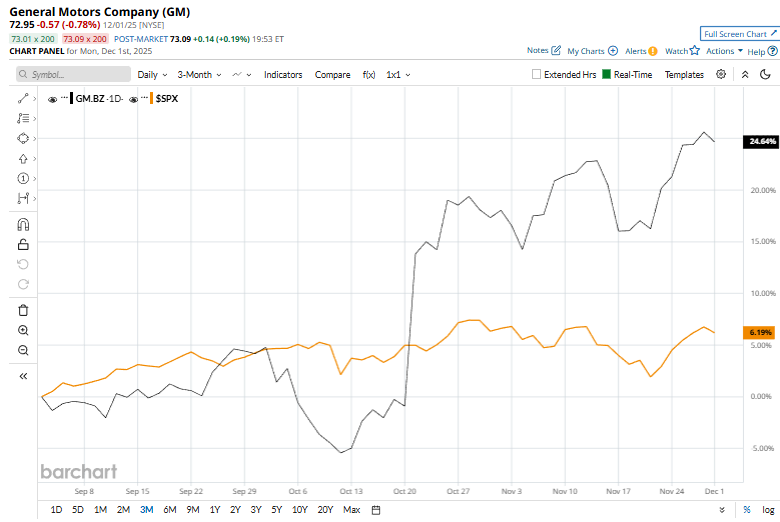The image size is (780, 522).
Task: Open the chart type line dropdown
Action: tap(242, 75)
